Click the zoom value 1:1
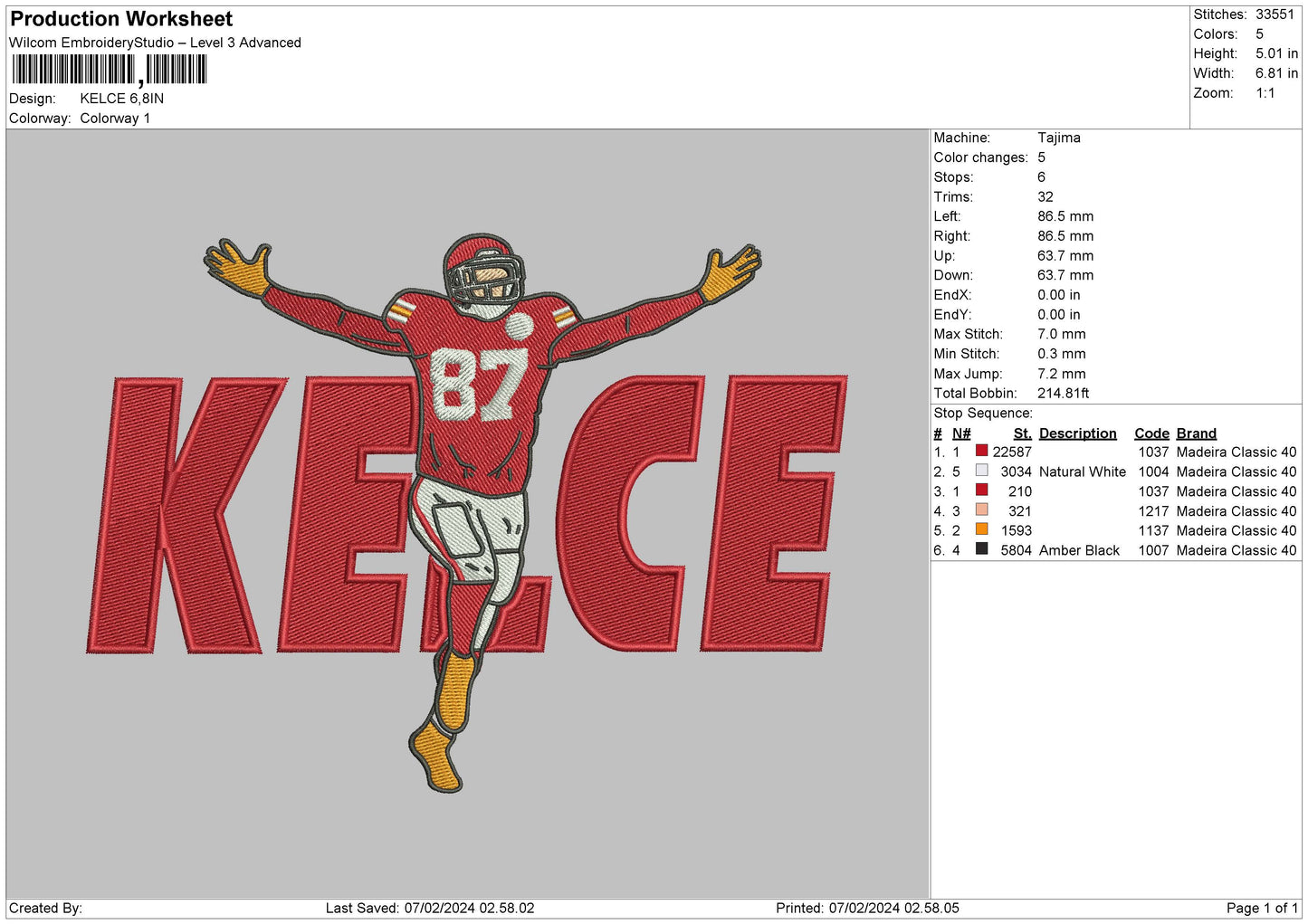Viewport: 1308px width, 924px height. coord(1265,93)
